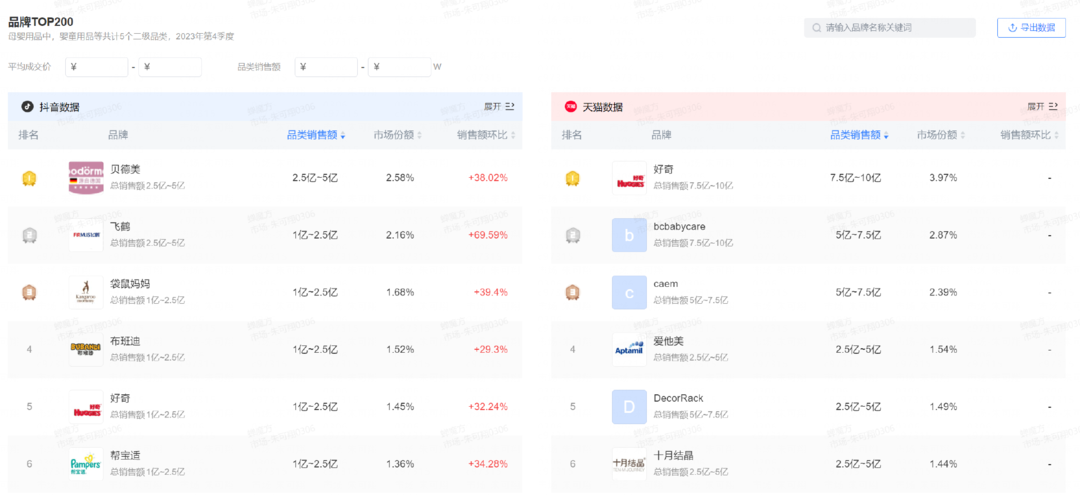Sort Tmall table by 品类销售额
Viewport: 1080px width, 495px height.
[x=859, y=135]
